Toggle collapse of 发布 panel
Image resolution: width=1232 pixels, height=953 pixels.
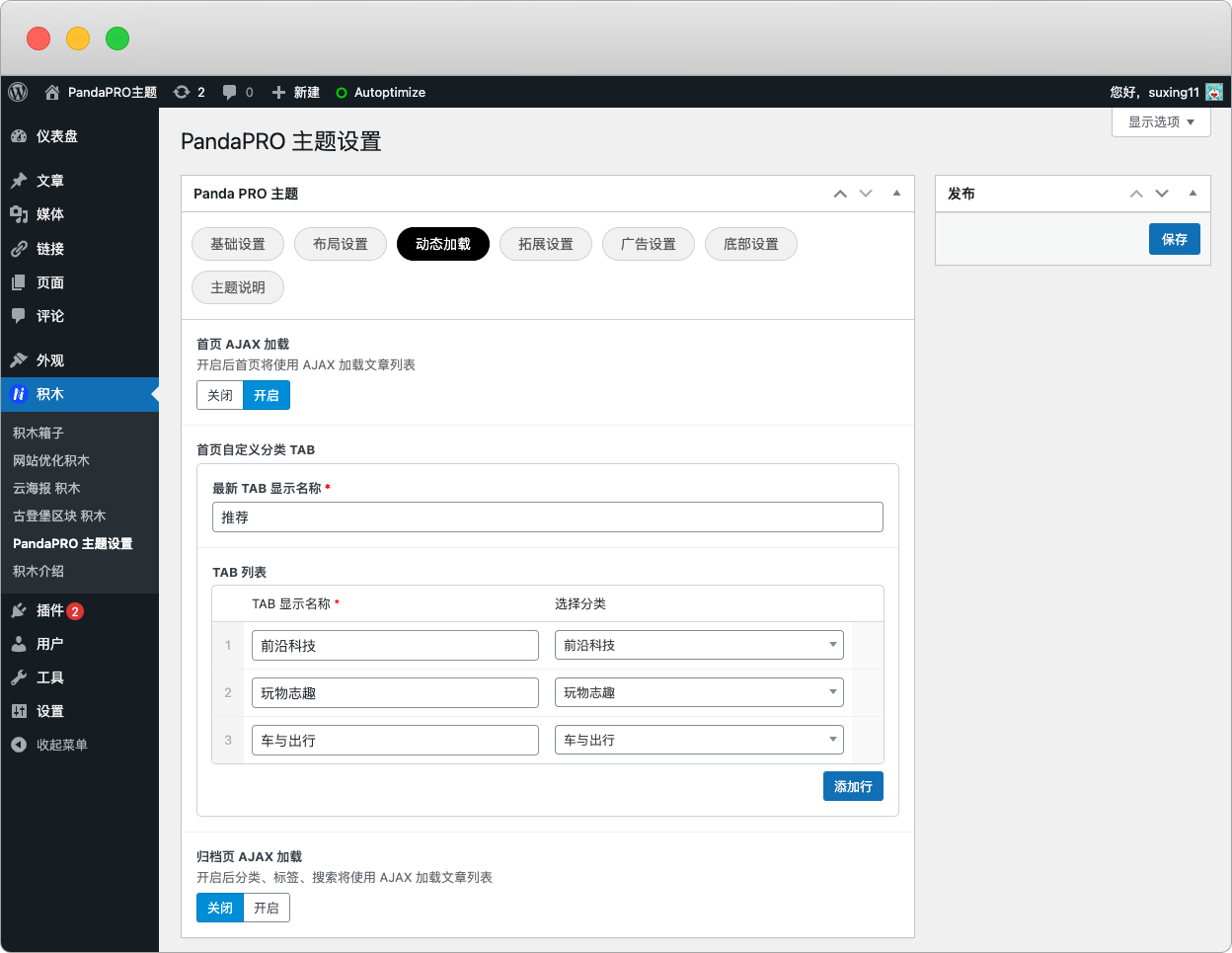coord(1193,194)
